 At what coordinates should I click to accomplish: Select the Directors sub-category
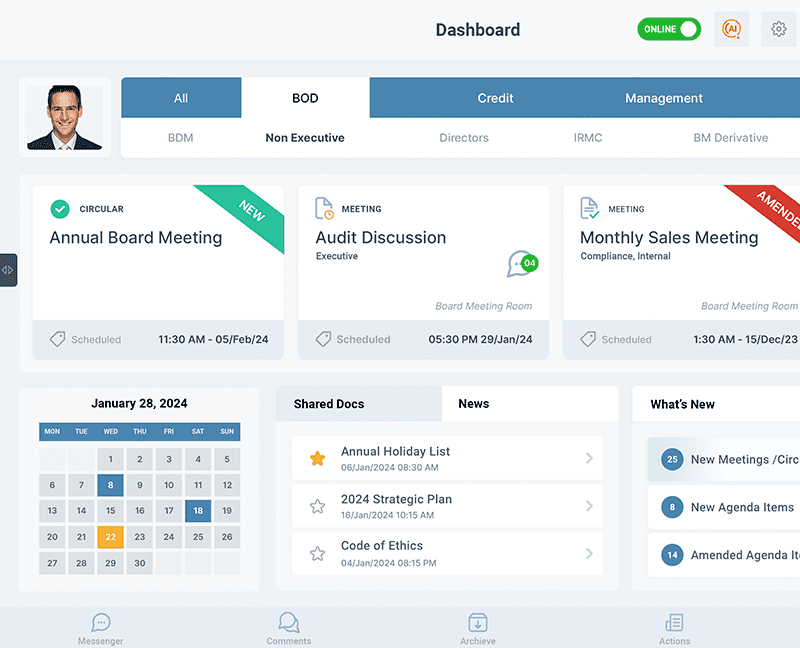(x=464, y=138)
